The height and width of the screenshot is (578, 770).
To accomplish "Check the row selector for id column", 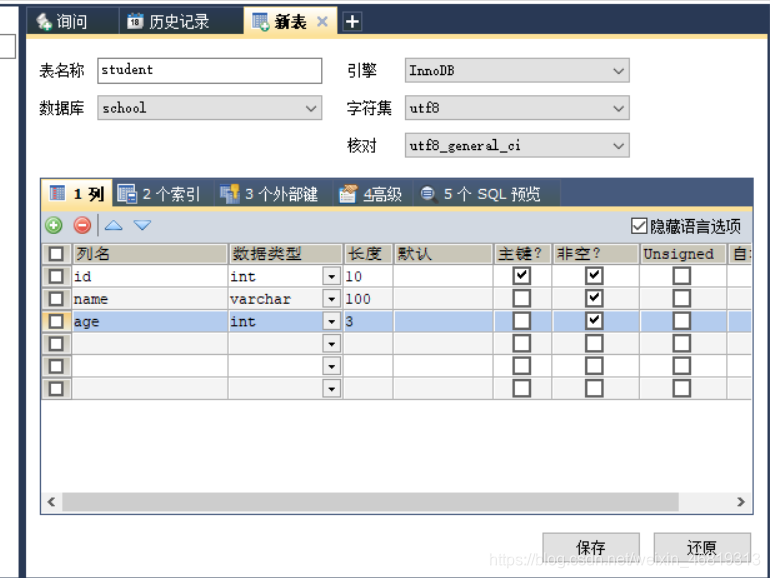I will (x=56, y=276).
